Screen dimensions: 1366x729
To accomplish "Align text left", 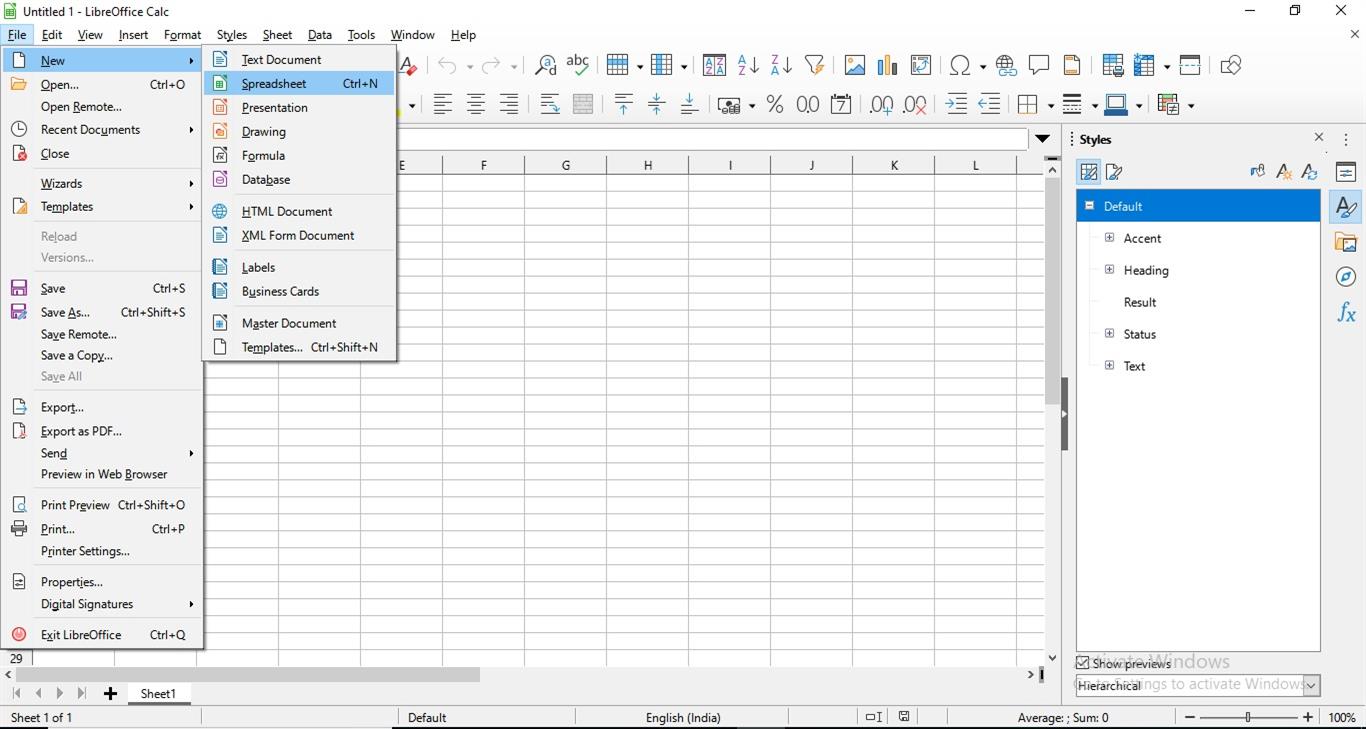I will (442, 104).
